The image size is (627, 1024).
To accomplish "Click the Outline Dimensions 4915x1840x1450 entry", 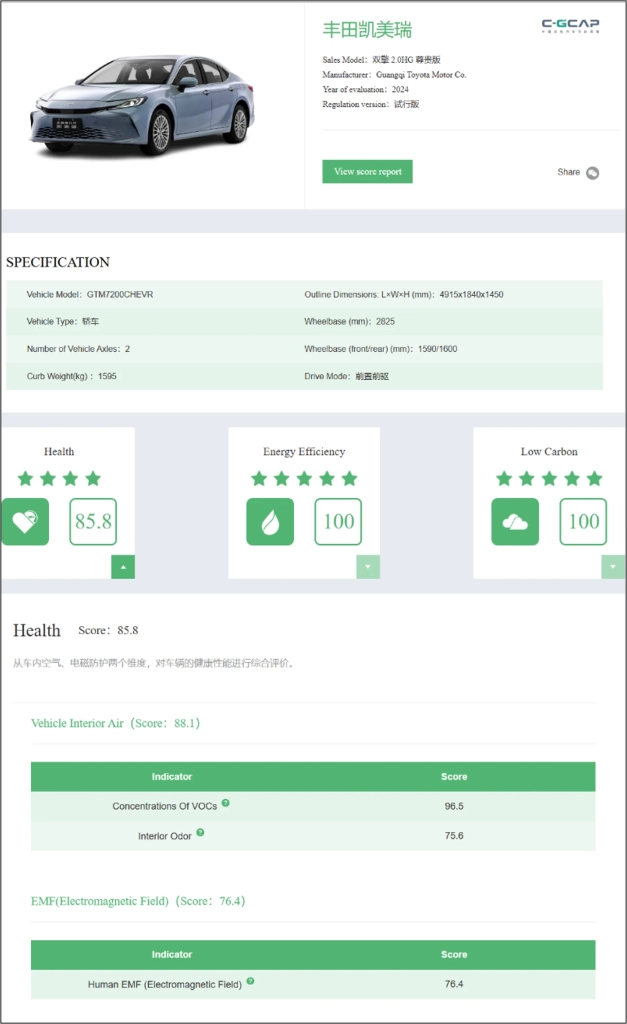I will point(404,295).
